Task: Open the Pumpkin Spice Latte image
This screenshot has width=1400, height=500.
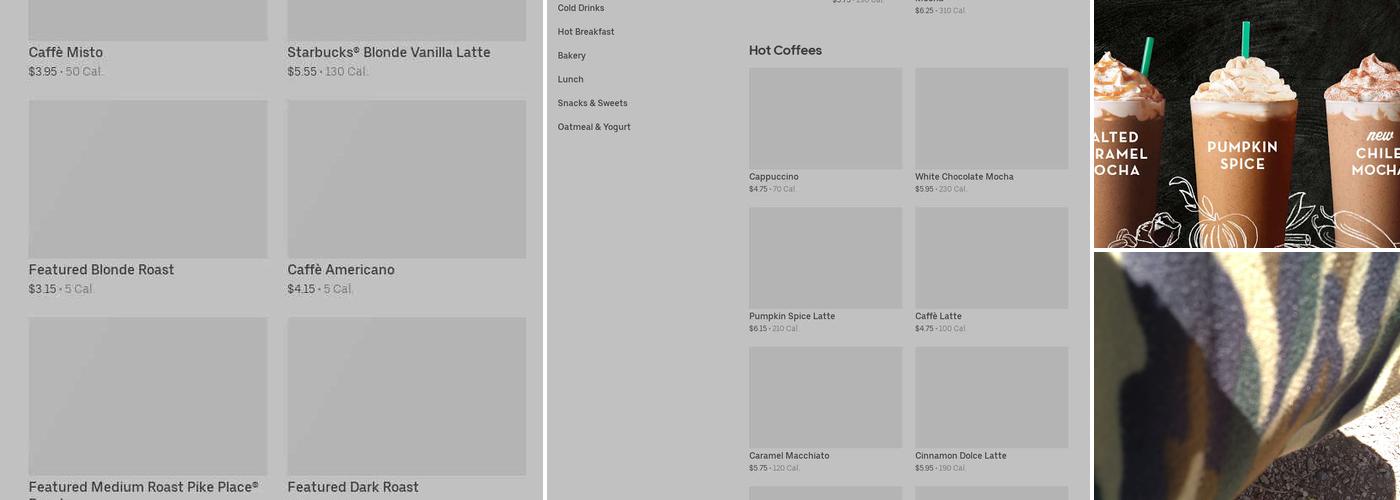Action: (x=825, y=258)
